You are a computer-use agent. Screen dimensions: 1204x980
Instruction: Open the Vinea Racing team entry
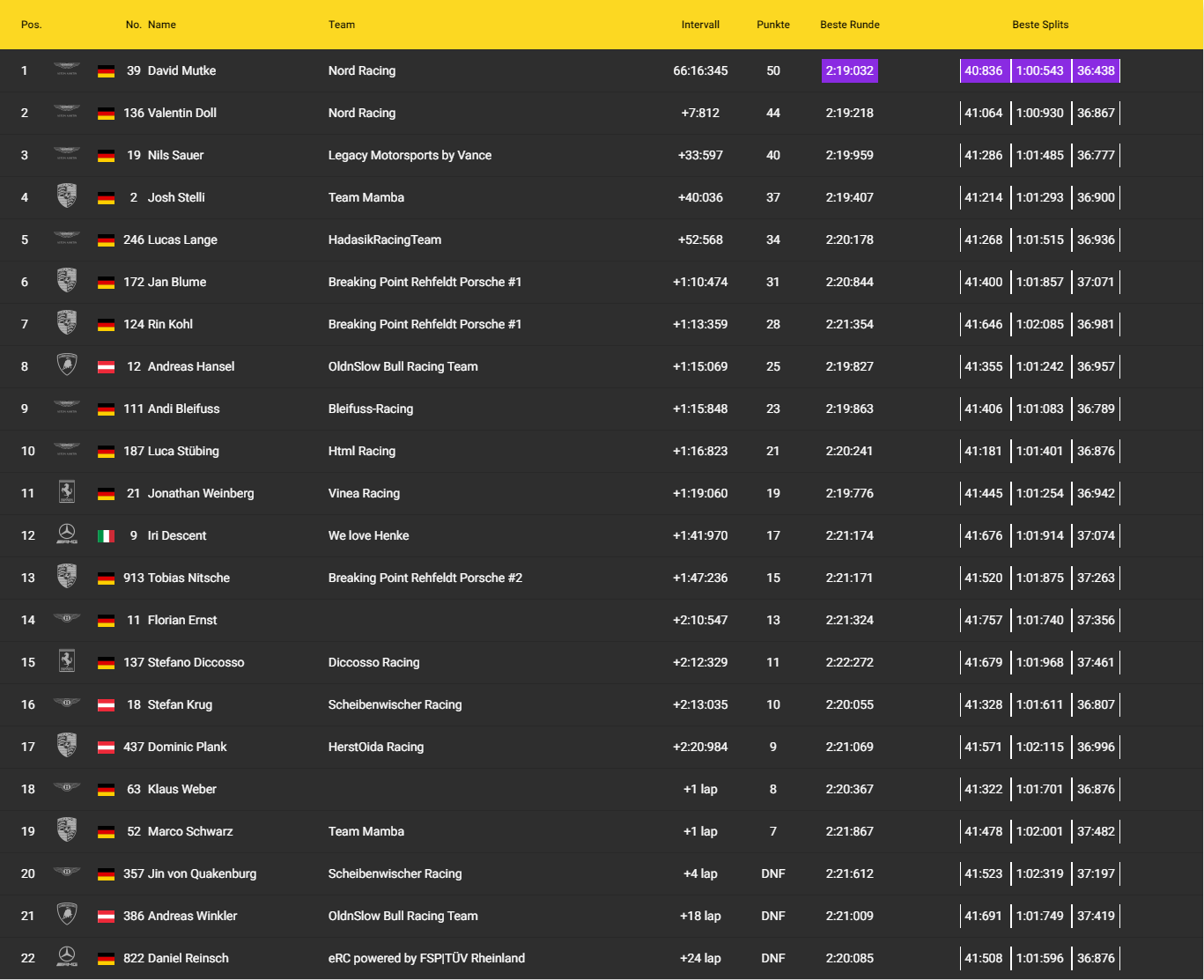364,493
